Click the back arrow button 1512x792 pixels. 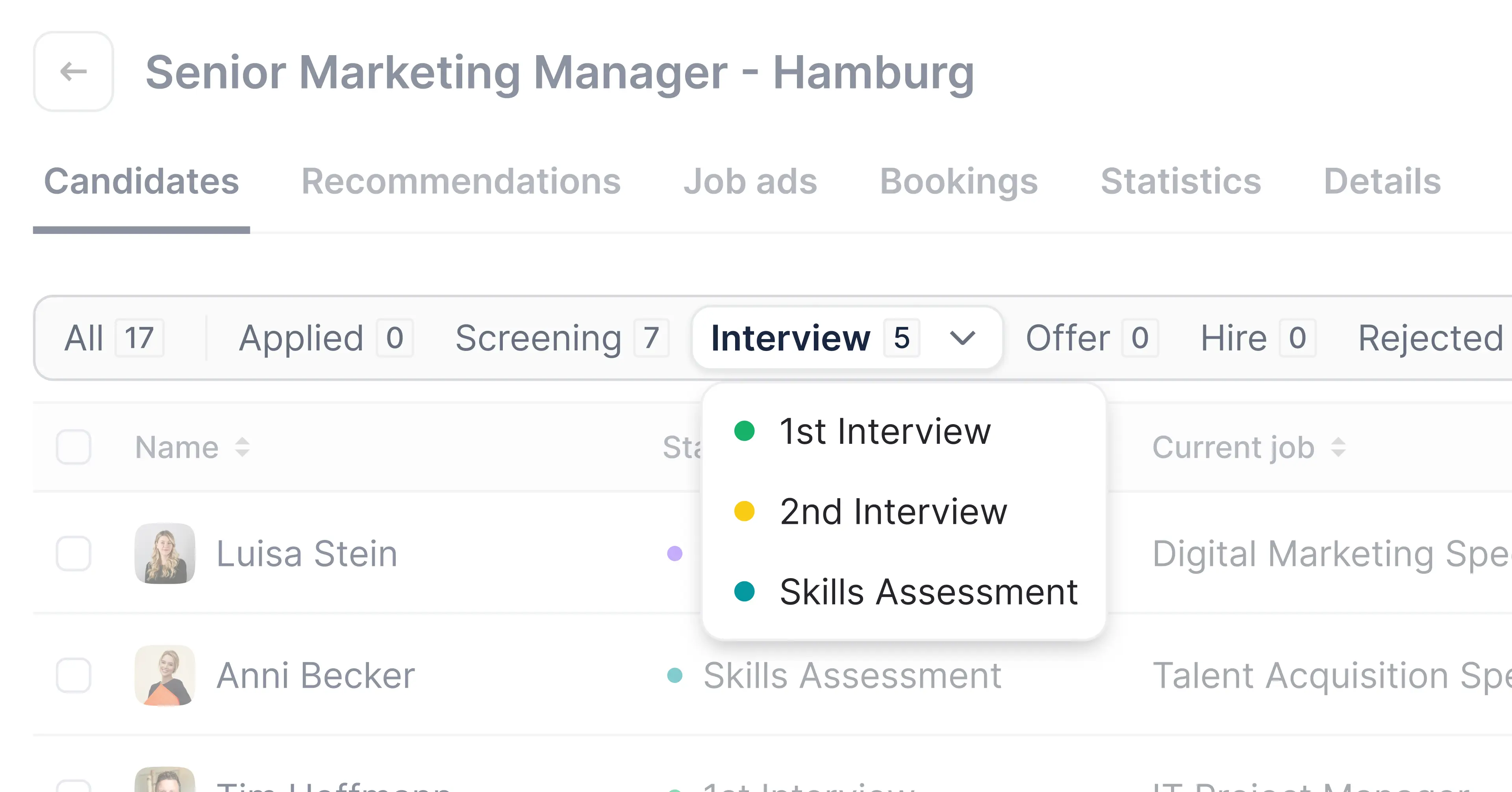pos(73,72)
